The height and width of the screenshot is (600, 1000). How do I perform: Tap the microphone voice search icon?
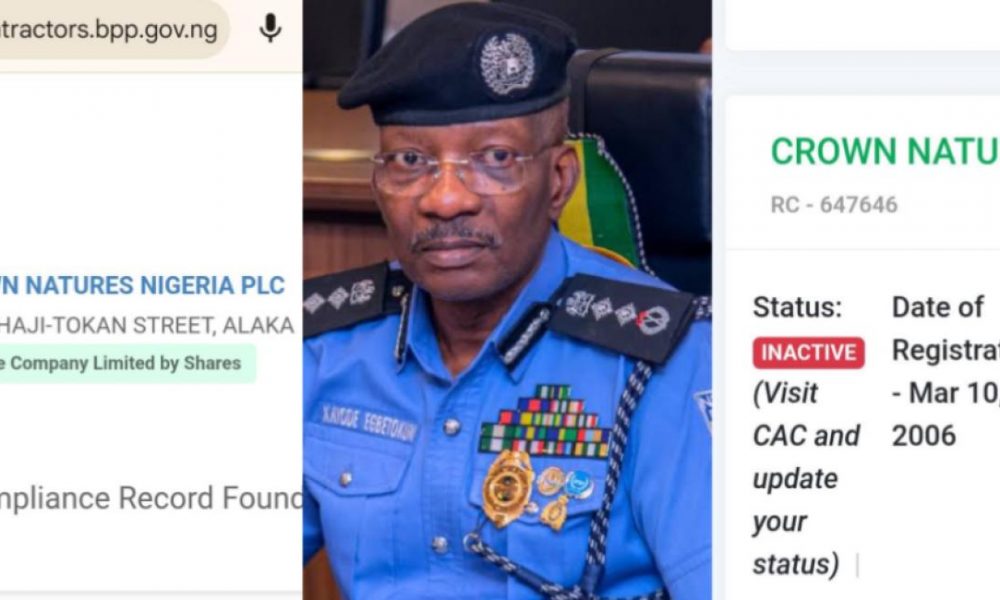coord(270,29)
